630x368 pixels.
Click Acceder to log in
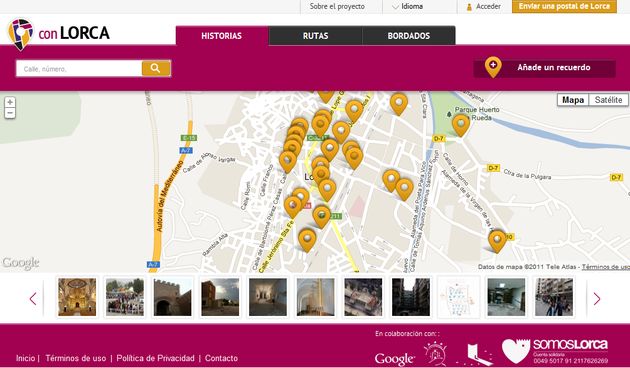point(483,6)
